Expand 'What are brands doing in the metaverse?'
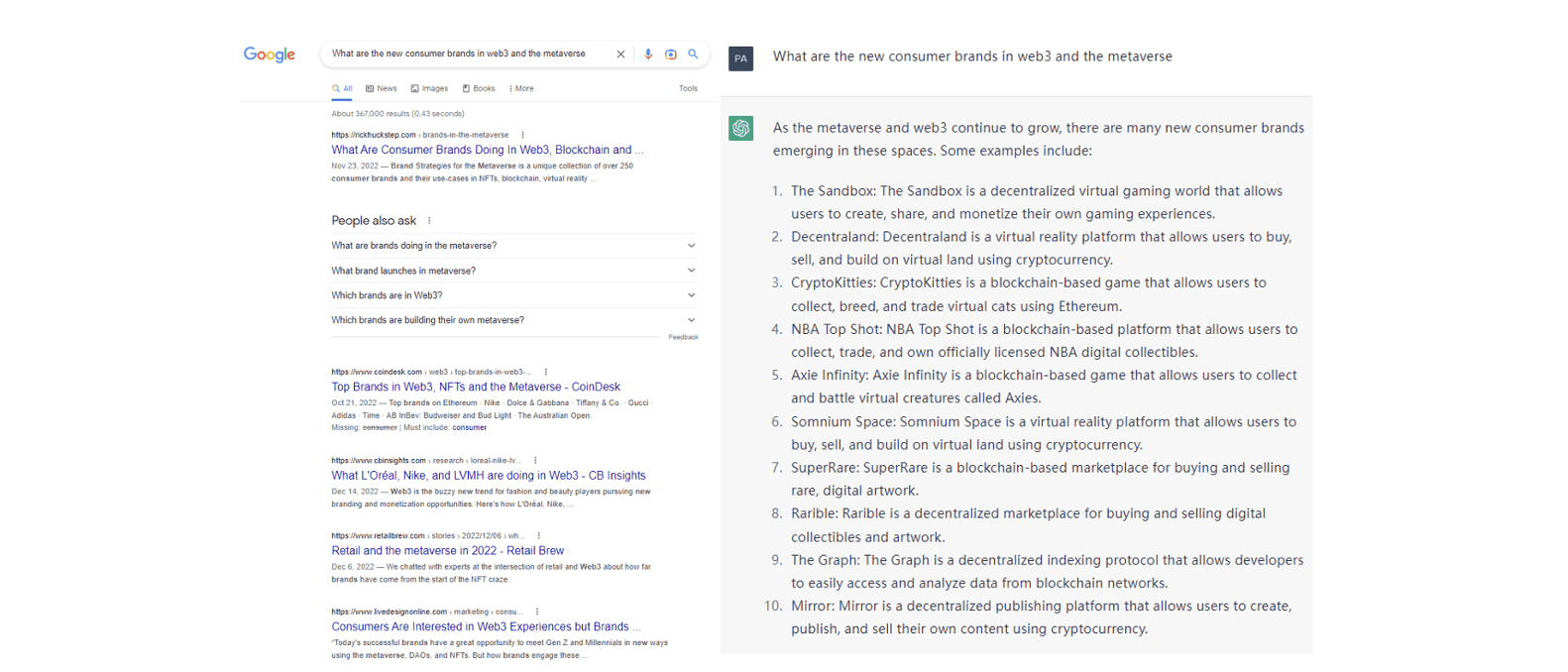 [513, 246]
